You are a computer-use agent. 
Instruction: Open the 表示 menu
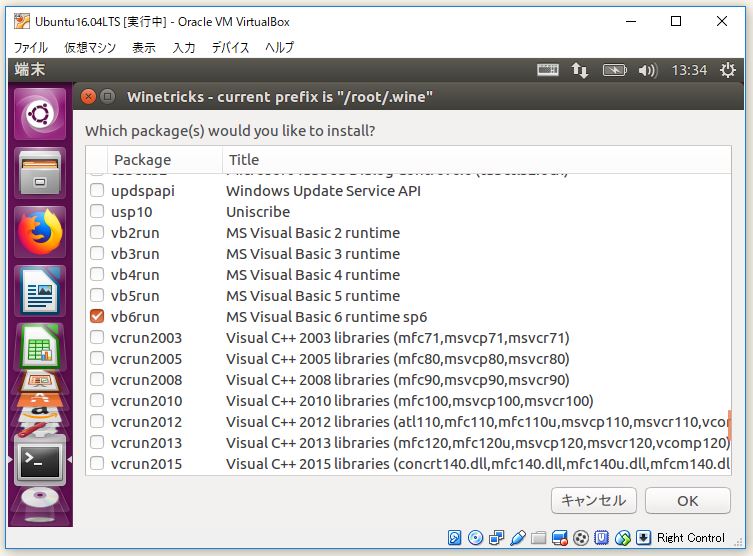(144, 48)
